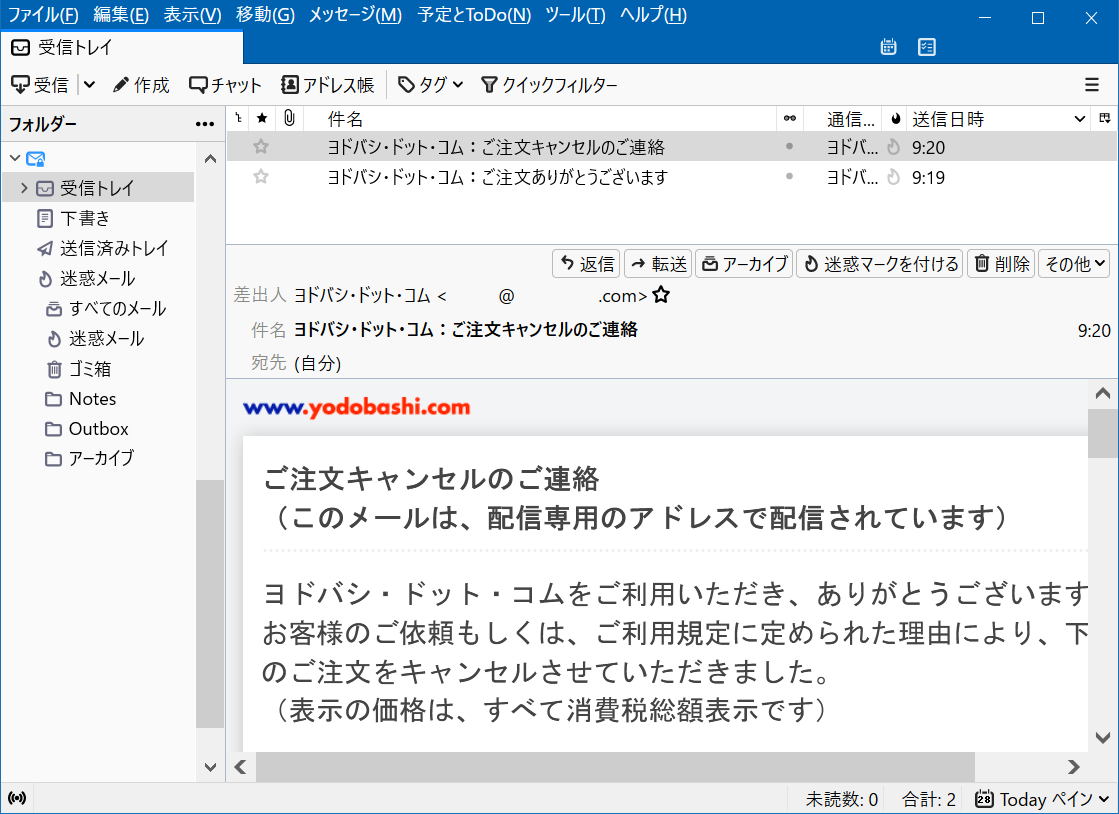Star the sender ヨドバシ・ドット・コム contact
Screen dimensions: 1119x814
point(662,295)
